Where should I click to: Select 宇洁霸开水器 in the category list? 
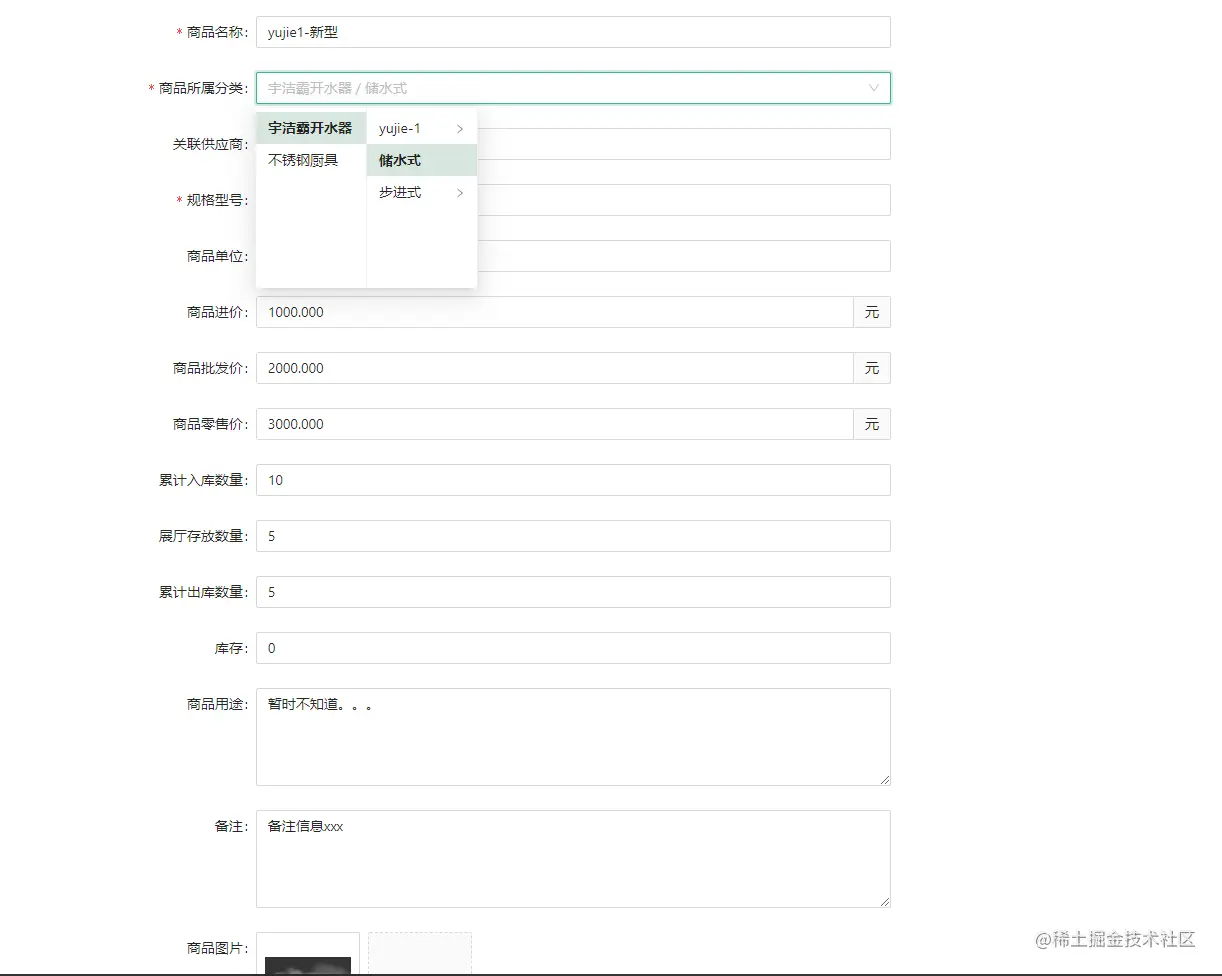click(x=311, y=128)
